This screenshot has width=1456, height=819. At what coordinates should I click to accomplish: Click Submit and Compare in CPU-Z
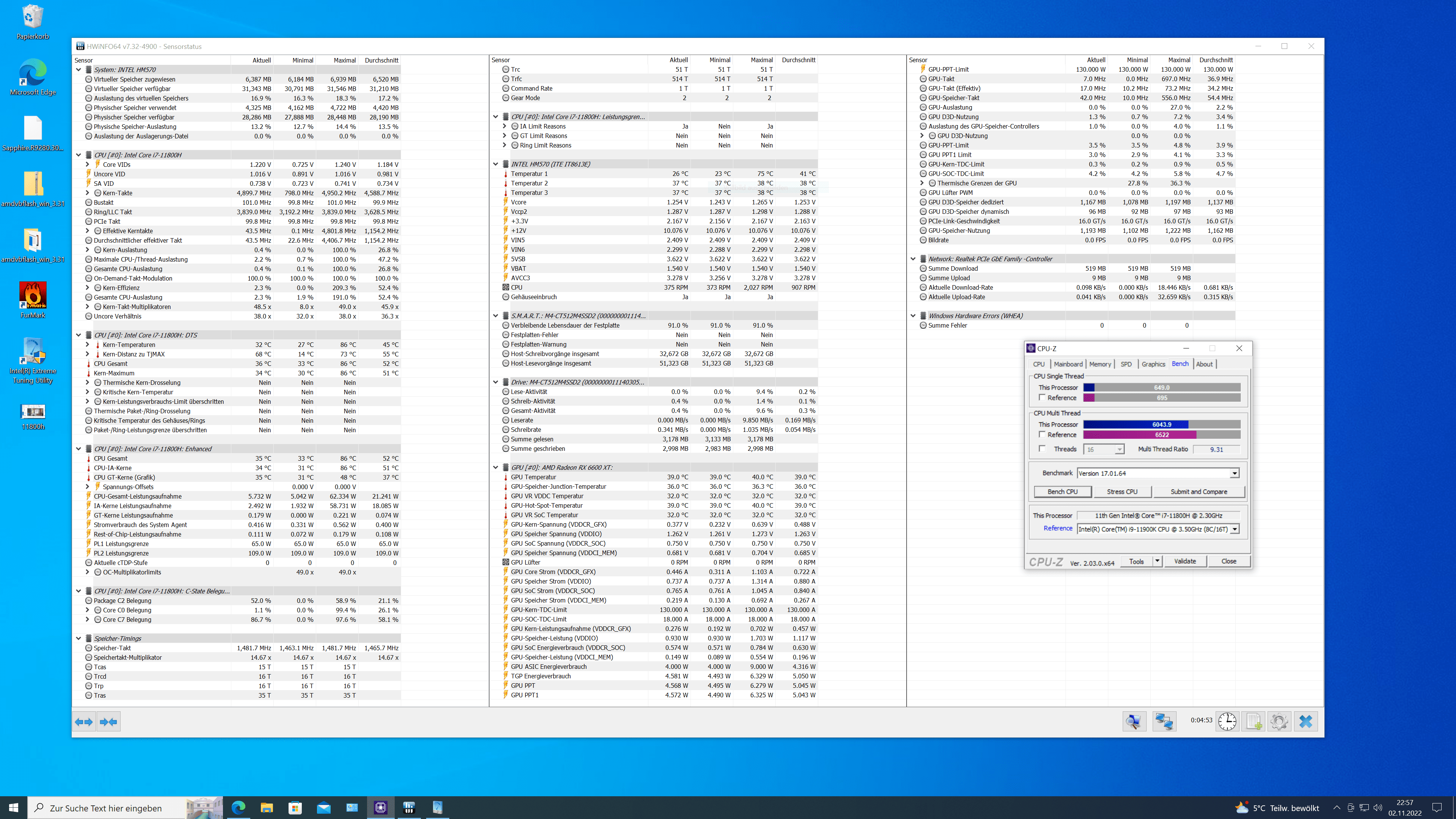tap(1199, 492)
